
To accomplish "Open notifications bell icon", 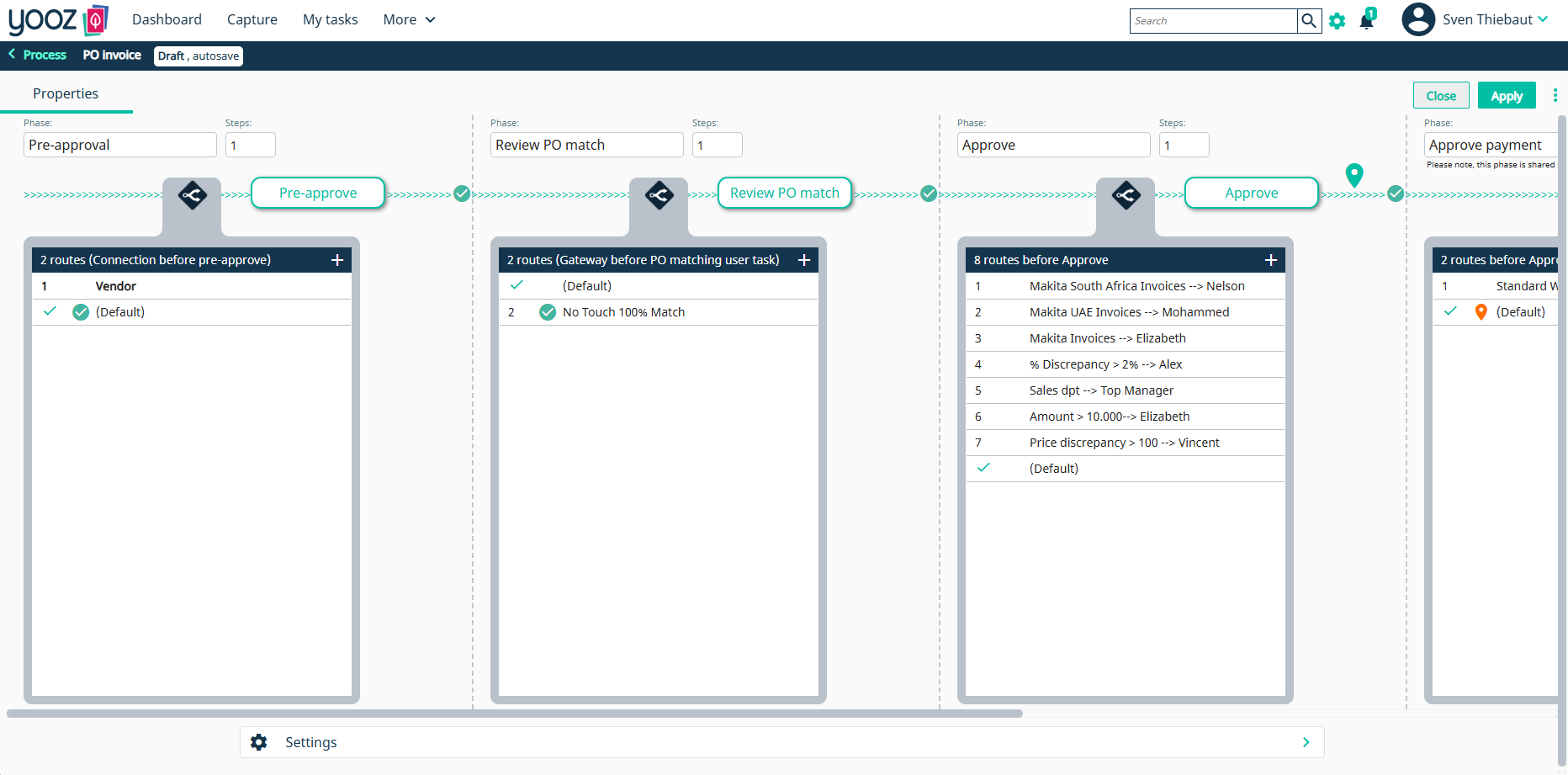I will pos(1367,20).
